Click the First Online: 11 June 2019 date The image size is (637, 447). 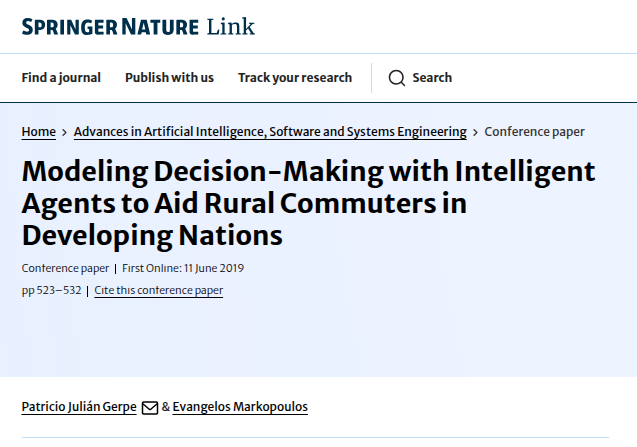point(183,268)
